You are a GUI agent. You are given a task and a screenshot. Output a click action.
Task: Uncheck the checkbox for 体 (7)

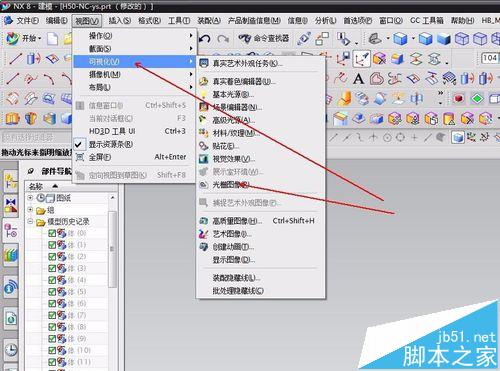tap(52, 315)
